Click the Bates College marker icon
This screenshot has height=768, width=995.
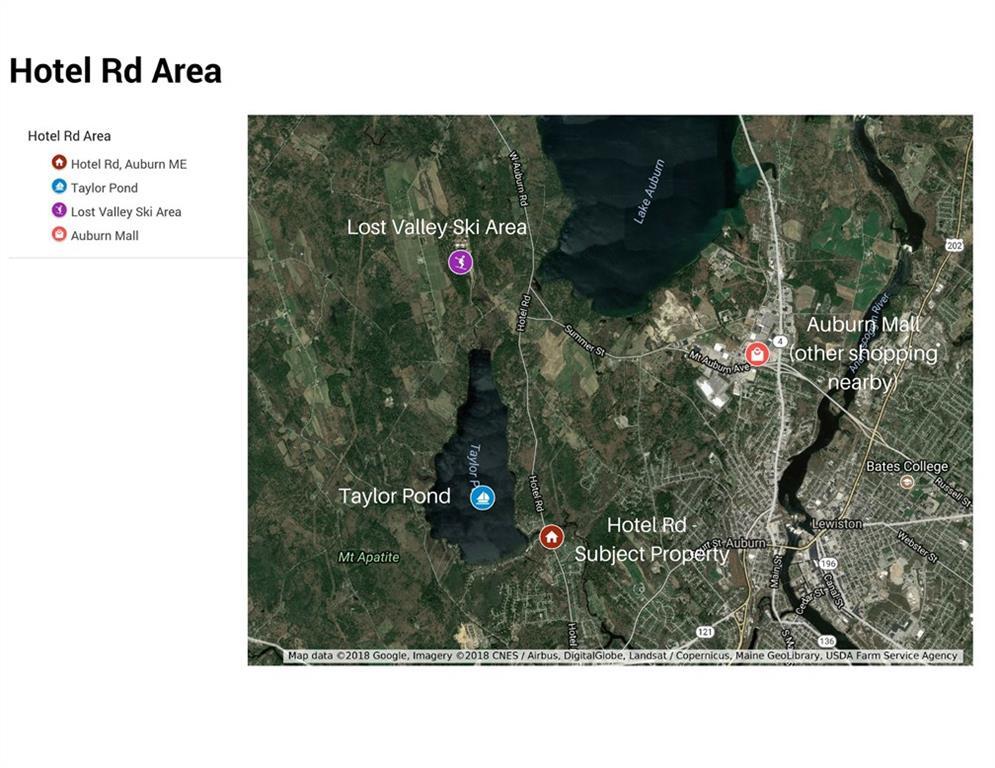[907, 482]
